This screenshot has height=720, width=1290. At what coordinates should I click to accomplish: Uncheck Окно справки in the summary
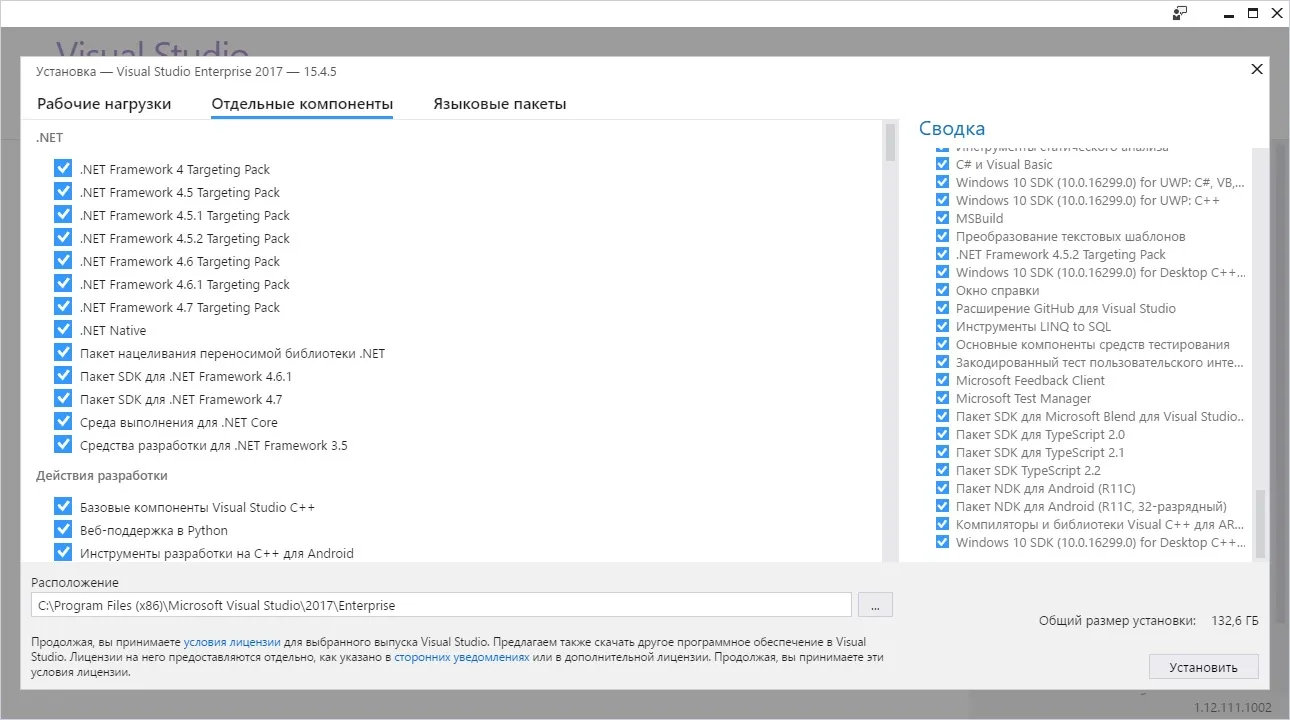coord(942,290)
